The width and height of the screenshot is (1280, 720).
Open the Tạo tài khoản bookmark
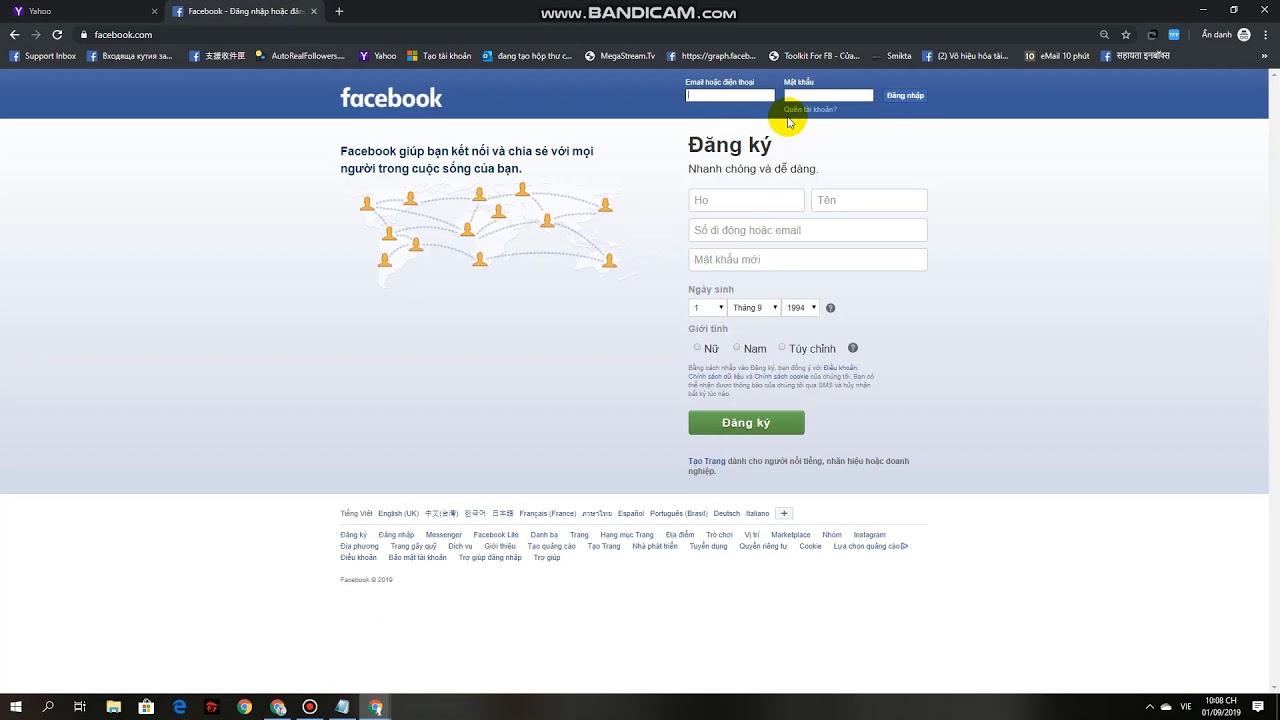(439, 56)
